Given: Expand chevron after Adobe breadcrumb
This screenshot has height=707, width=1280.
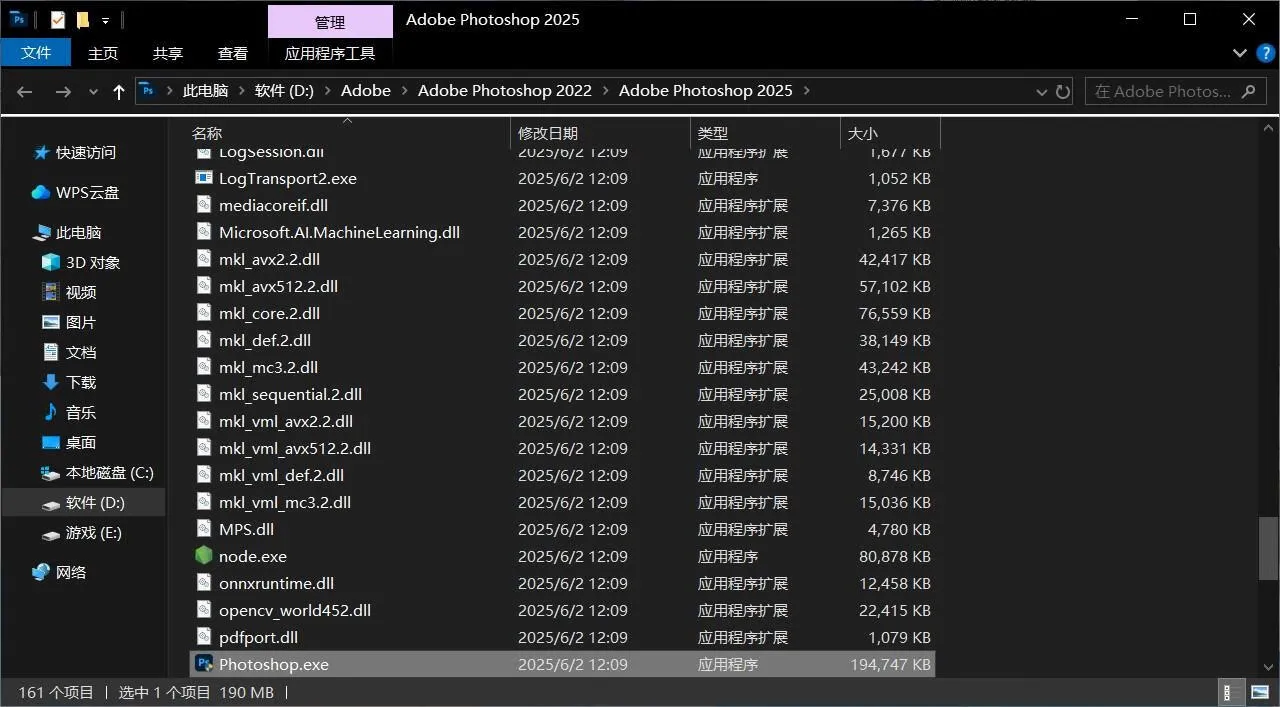Looking at the screenshot, I should 405,91.
